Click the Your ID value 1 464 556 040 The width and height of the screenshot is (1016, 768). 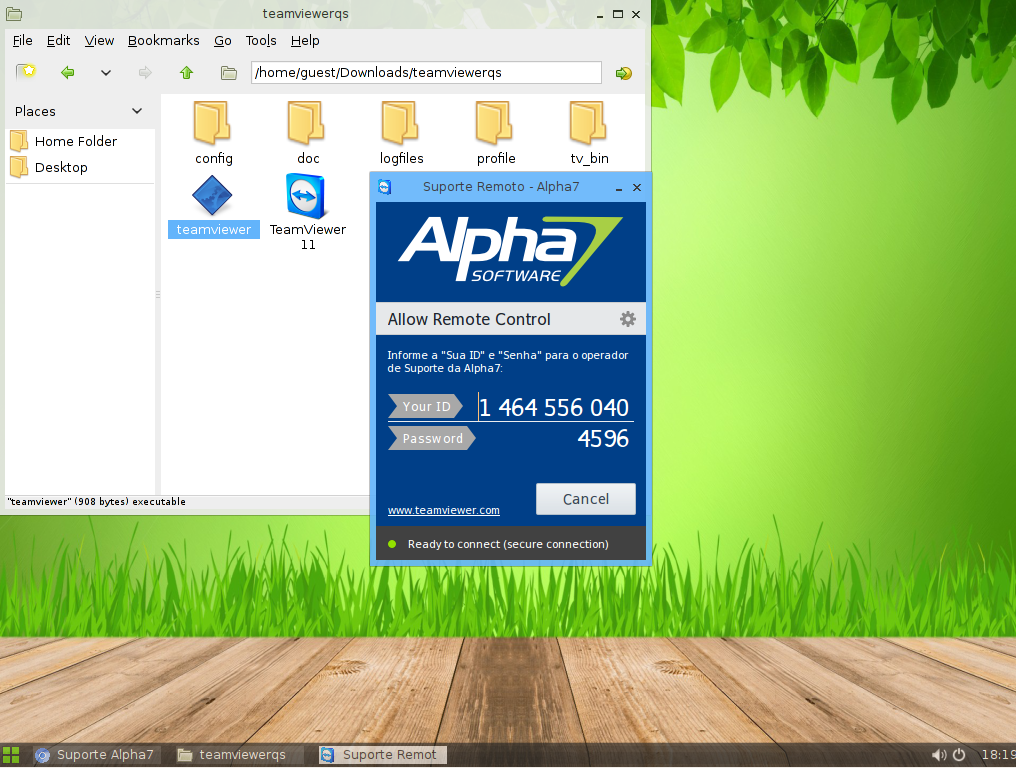click(554, 408)
